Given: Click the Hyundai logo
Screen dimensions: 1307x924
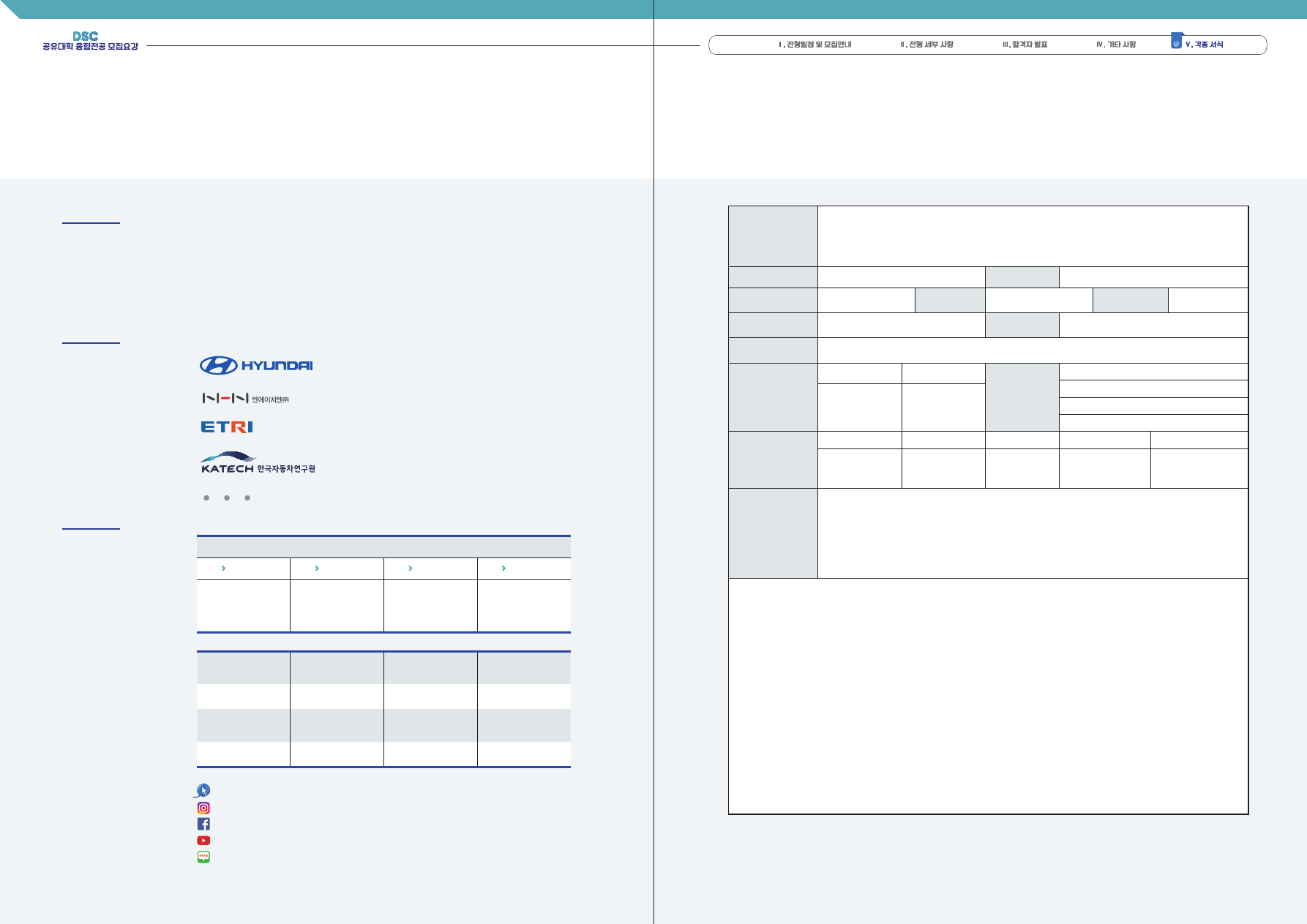Looking at the screenshot, I should click(256, 365).
